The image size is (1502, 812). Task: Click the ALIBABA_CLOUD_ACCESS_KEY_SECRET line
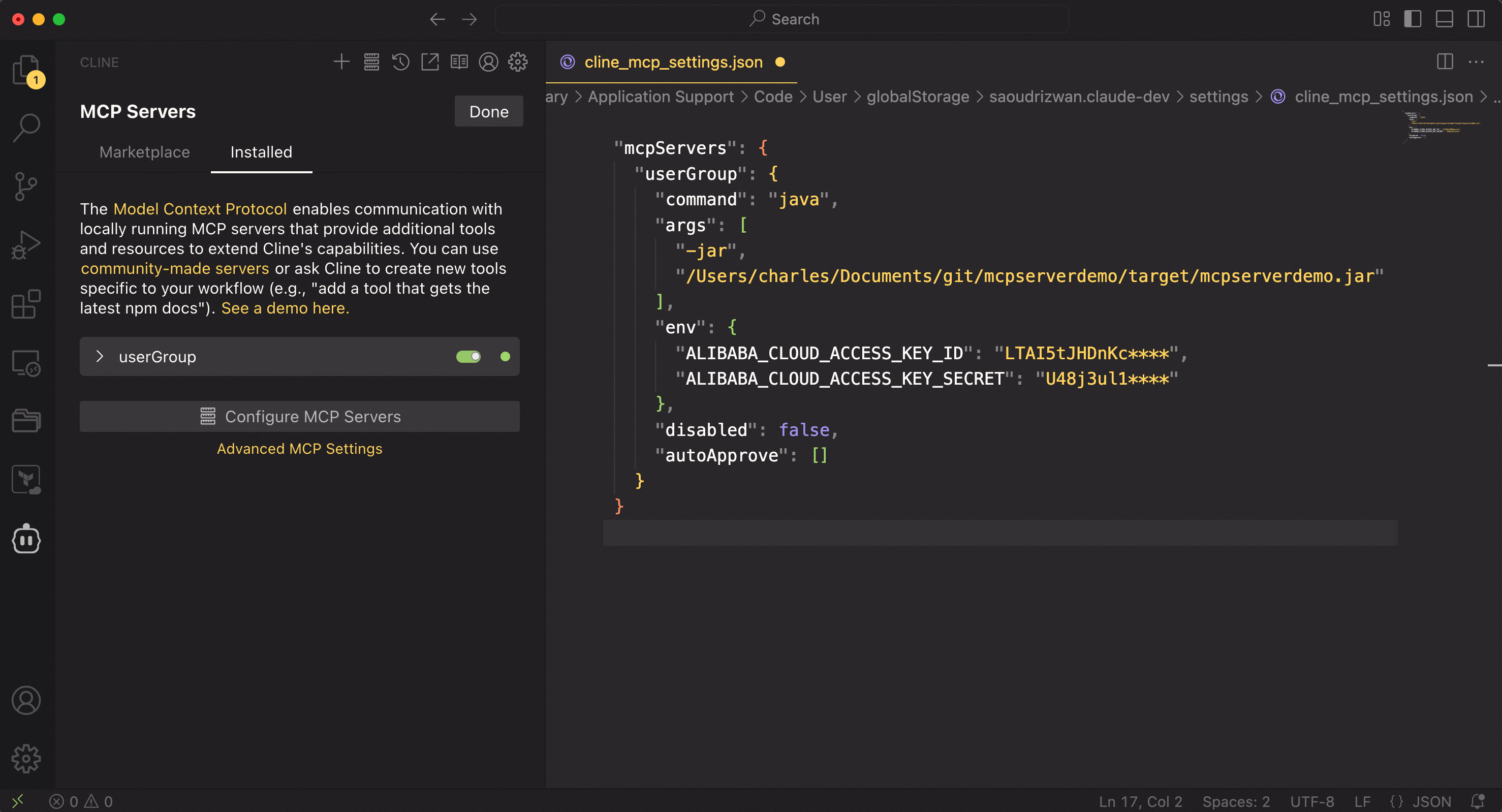927,379
